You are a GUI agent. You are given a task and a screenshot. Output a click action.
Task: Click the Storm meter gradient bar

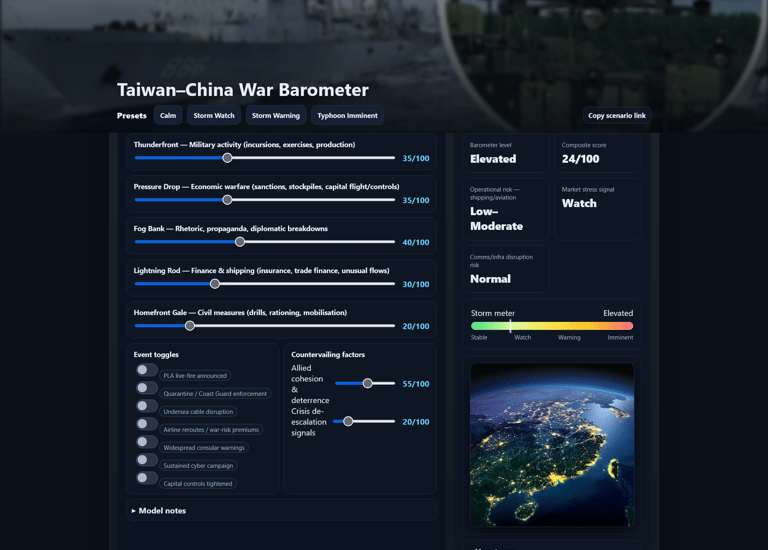(x=552, y=326)
